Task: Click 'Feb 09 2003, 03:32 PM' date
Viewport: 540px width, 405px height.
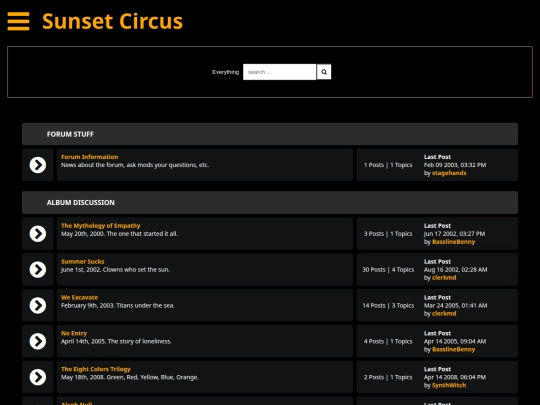Action: (x=455, y=165)
